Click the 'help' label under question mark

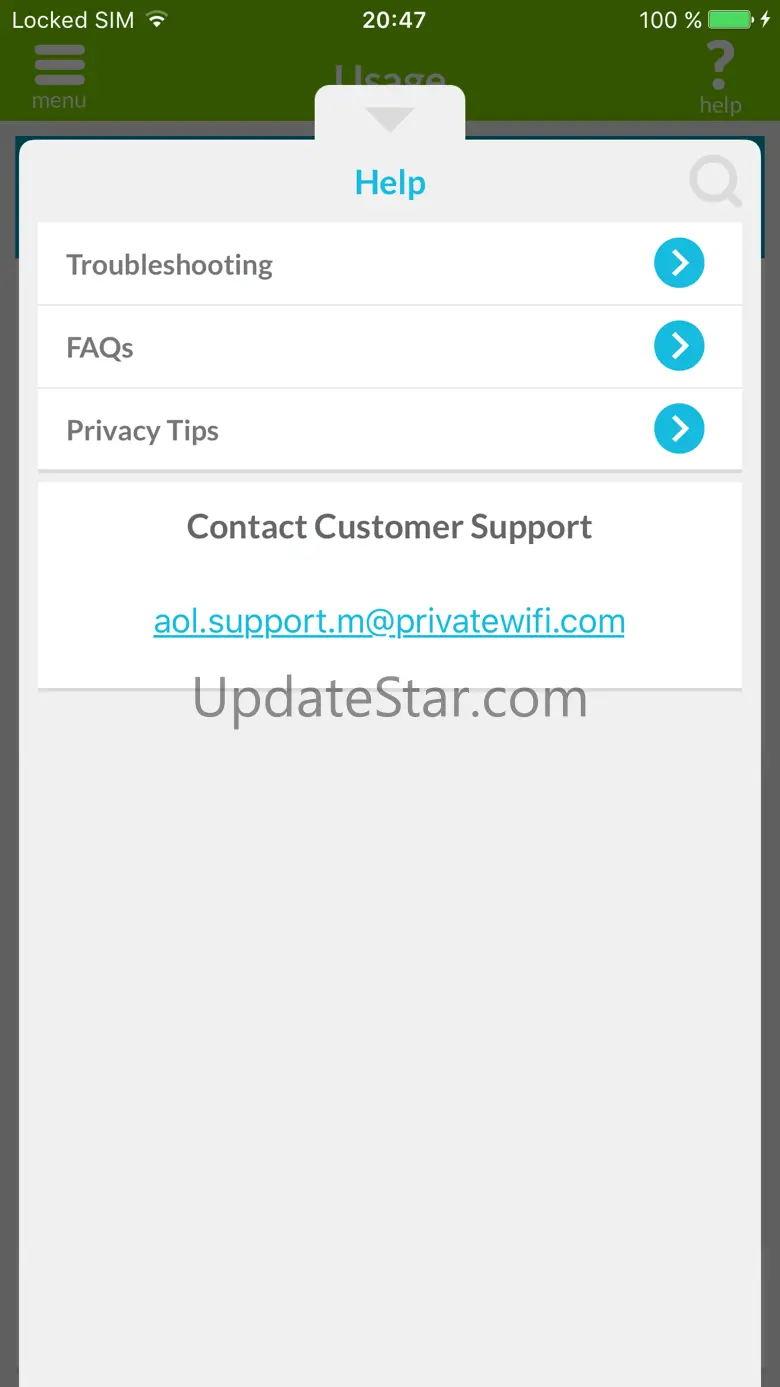click(x=720, y=106)
